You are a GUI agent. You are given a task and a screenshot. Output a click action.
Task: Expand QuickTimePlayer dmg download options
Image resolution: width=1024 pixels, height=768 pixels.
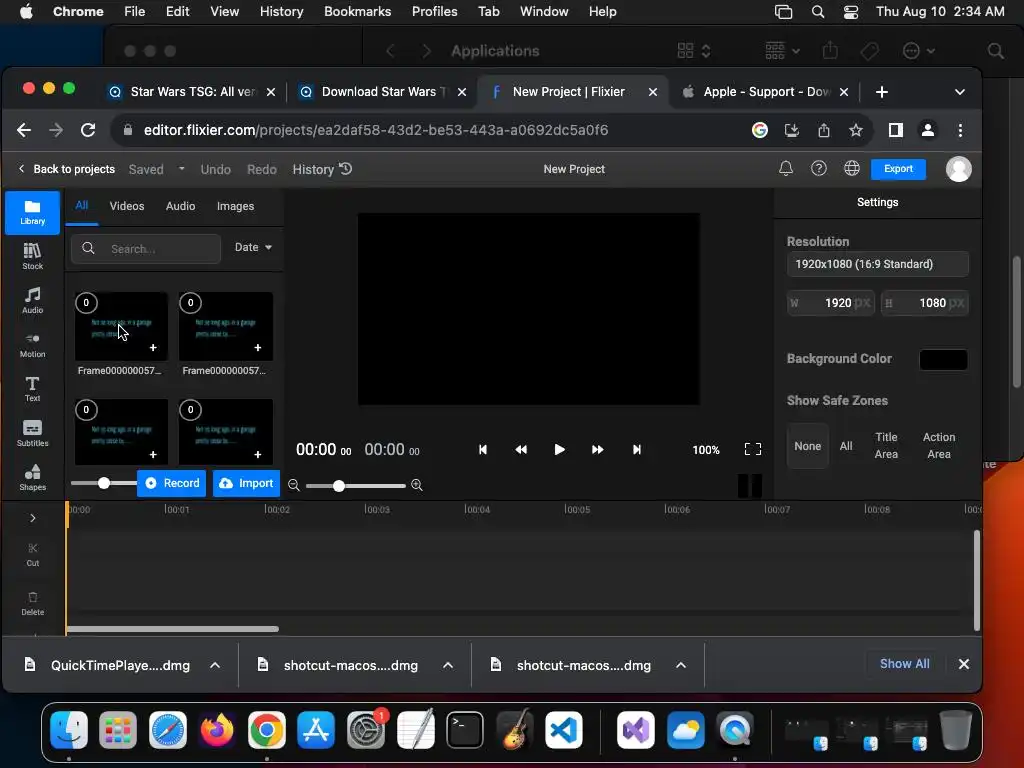click(215, 665)
